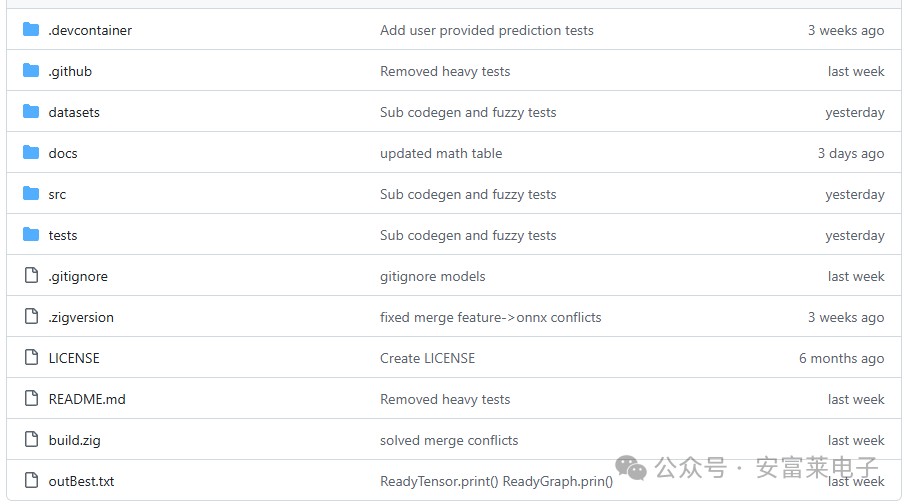Viewport: 907px width, 503px height.
Task: Open .github commit 'Removed heavy tests'
Action: (x=445, y=72)
